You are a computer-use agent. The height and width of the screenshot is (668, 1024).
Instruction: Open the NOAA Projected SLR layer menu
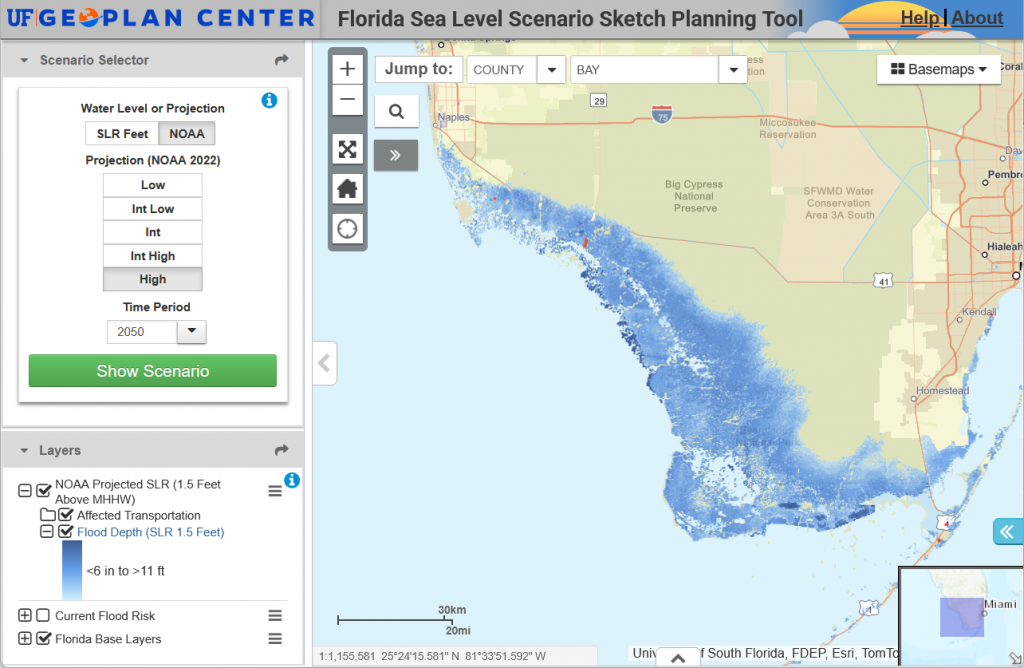(x=275, y=491)
